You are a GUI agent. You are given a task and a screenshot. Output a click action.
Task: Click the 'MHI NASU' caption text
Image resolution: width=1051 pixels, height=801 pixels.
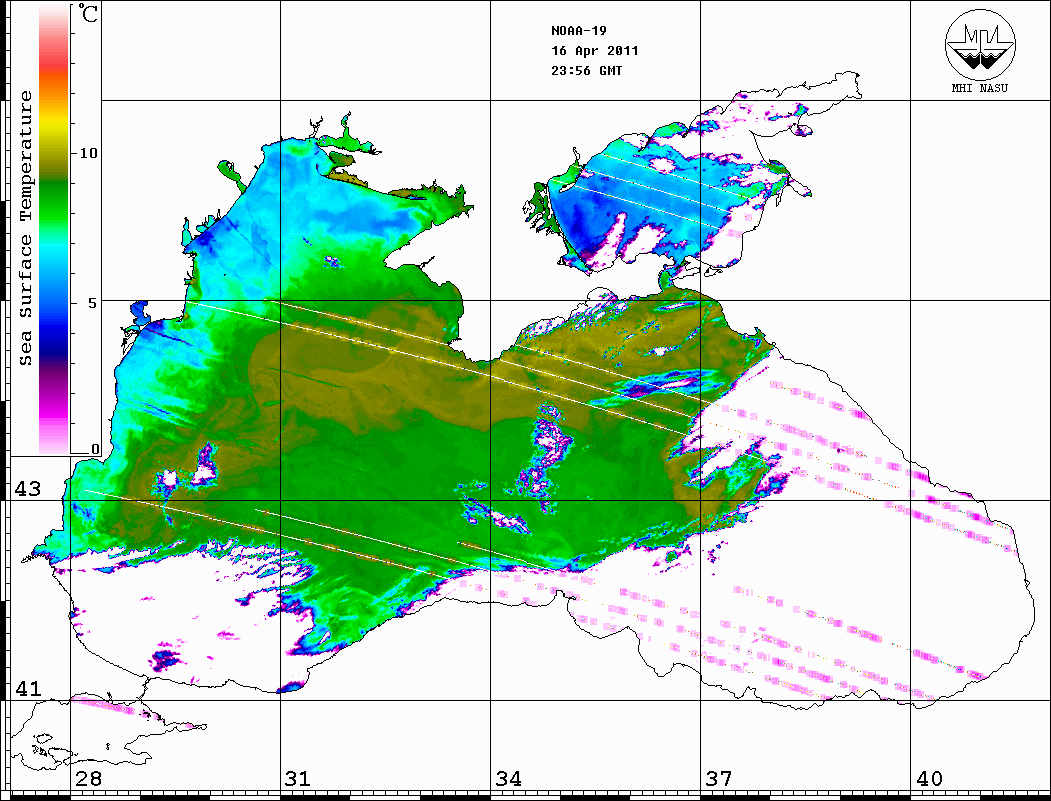click(979, 88)
